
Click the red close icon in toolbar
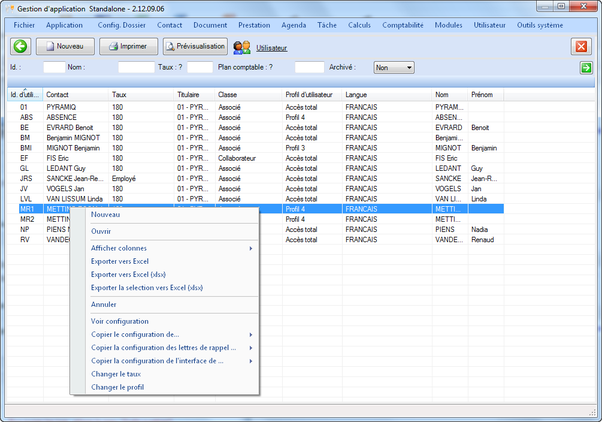point(581,47)
